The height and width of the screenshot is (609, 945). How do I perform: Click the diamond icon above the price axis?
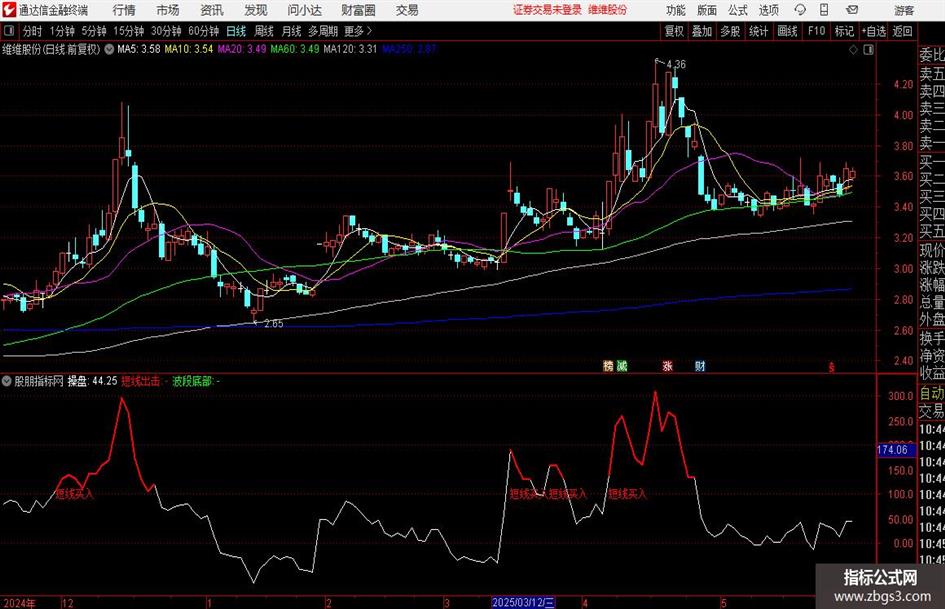click(853, 50)
